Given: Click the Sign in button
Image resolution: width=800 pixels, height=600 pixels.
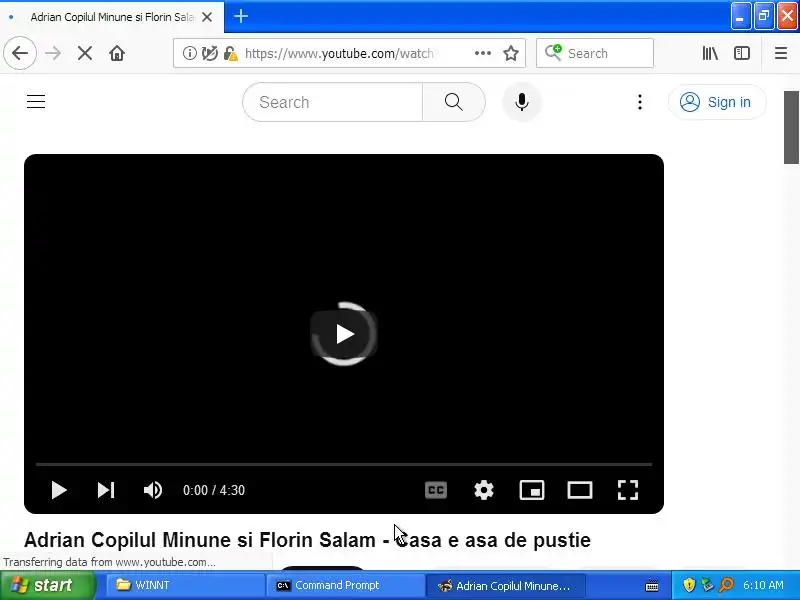Looking at the screenshot, I should [717, 102].
